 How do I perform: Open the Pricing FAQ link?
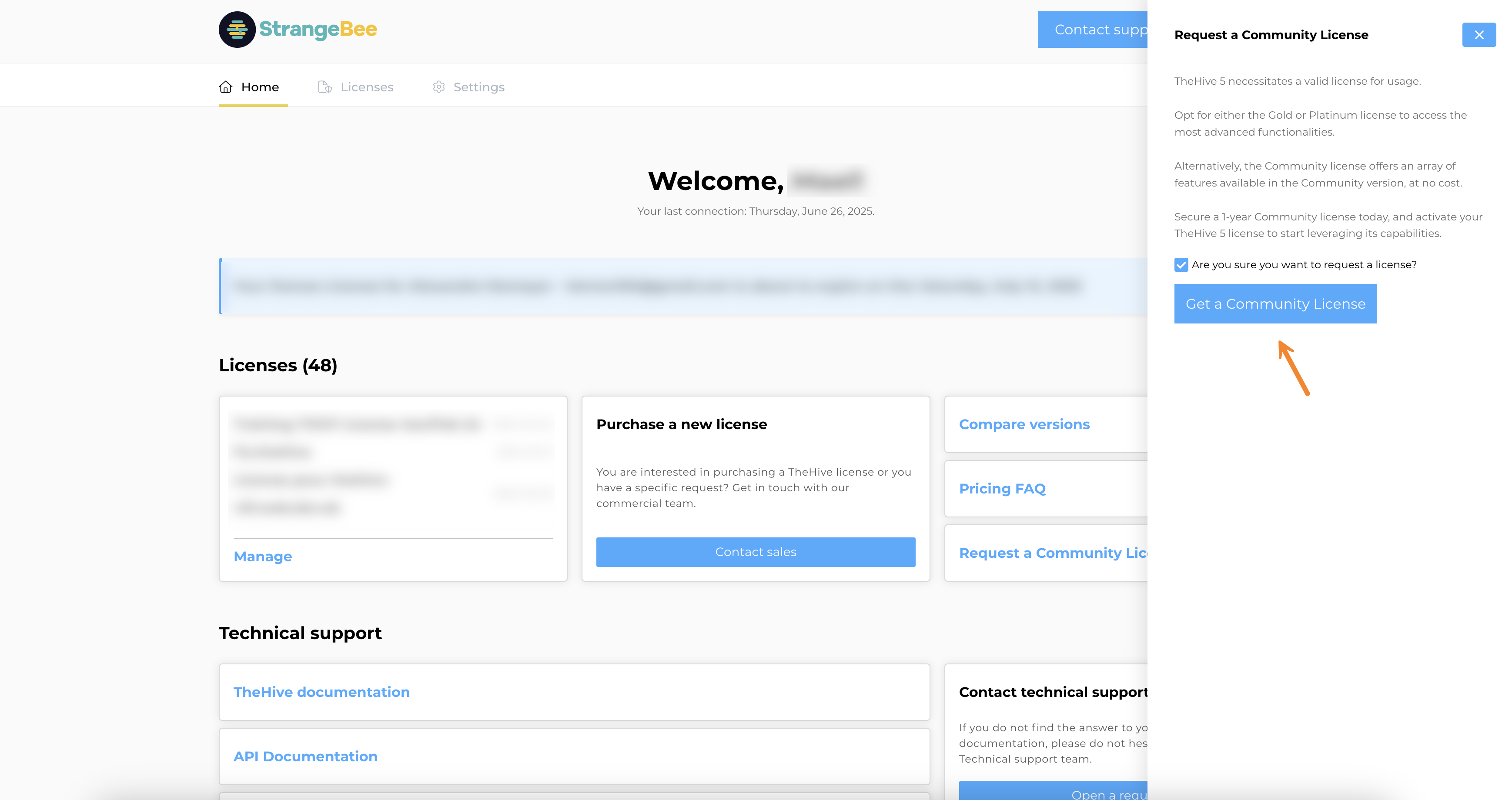1003,489
